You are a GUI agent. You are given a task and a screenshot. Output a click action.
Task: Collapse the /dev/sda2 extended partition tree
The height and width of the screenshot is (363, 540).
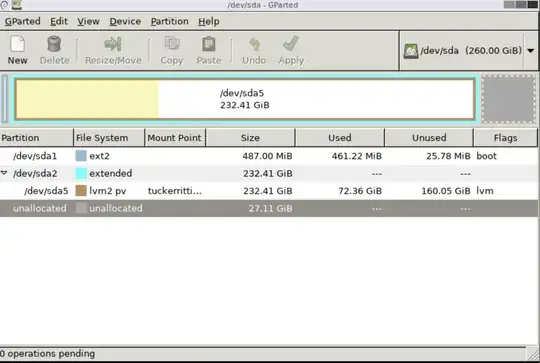click(x=4, y=173)
